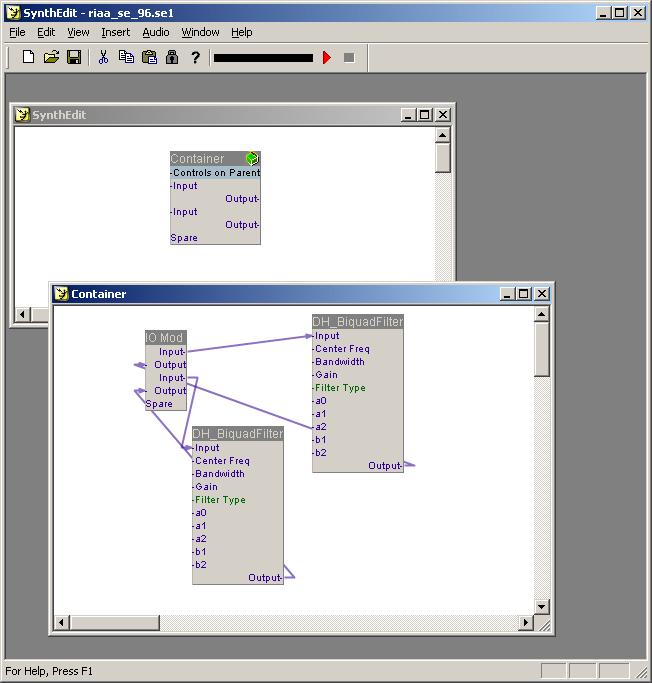Image resolution: width=652 pixels, height=683 pixels.
Task: Maximize the Container window
Action: [524, 294]
